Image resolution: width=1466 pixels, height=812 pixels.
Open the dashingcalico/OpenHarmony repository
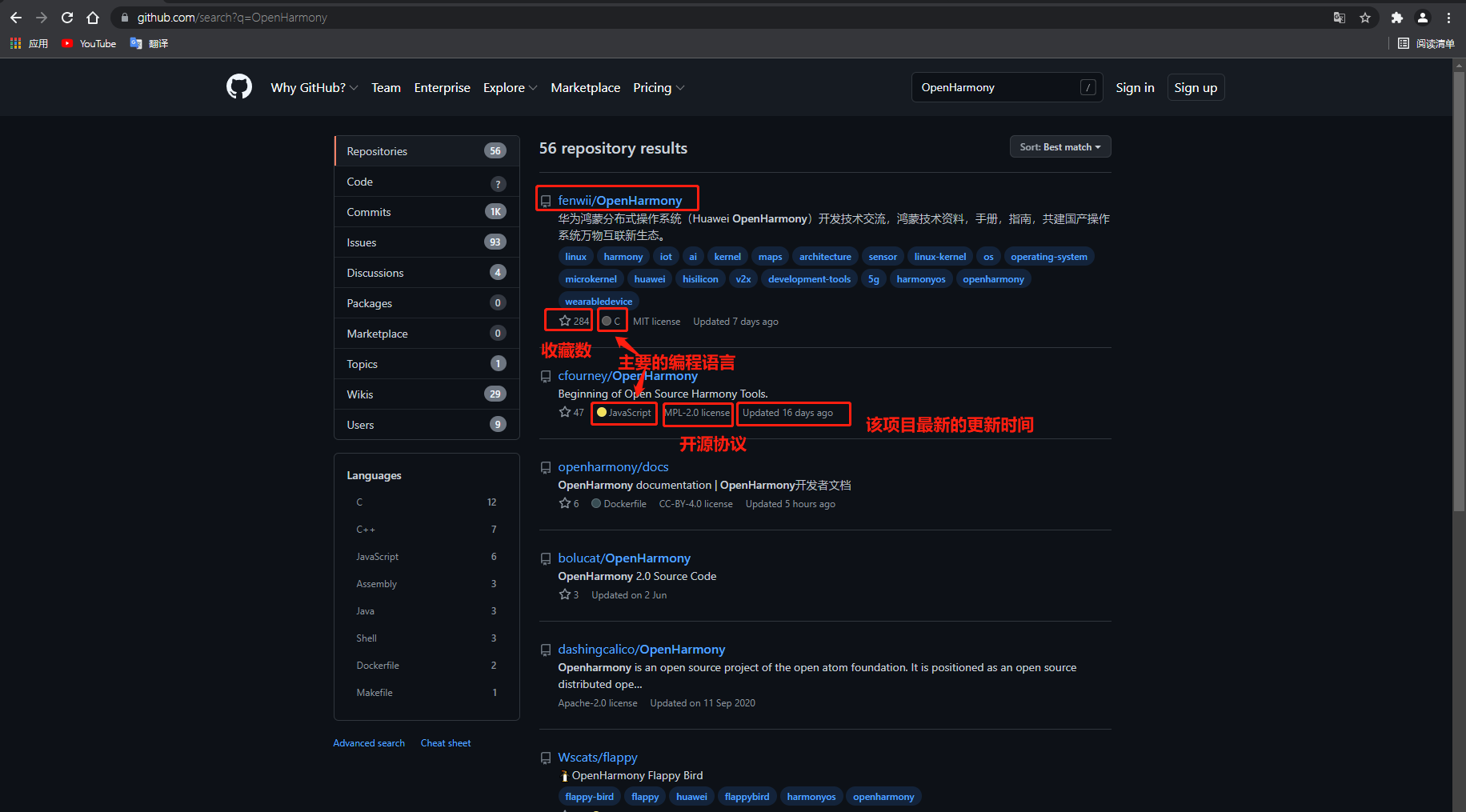coord(642,649)
